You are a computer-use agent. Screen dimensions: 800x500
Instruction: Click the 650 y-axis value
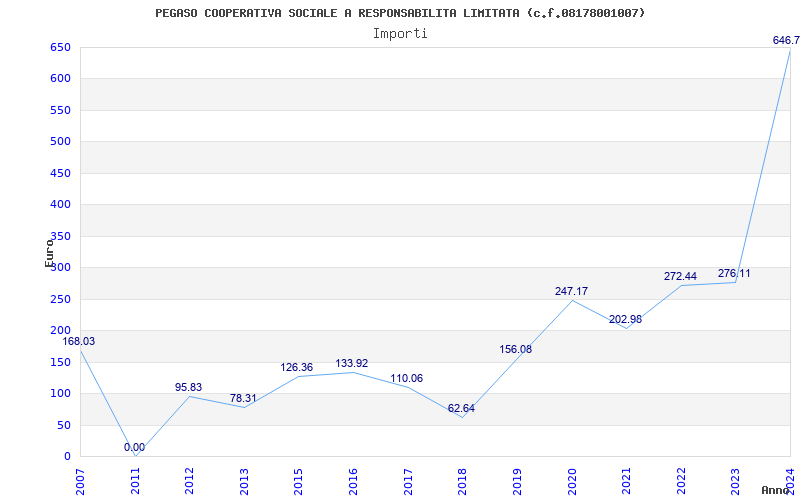coord(60,47)
